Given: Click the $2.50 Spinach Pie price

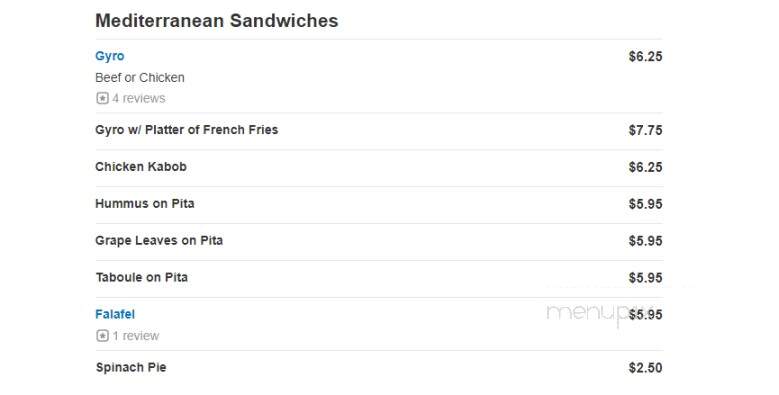Looking at the screenshot, I should click(x=645, y=368).
